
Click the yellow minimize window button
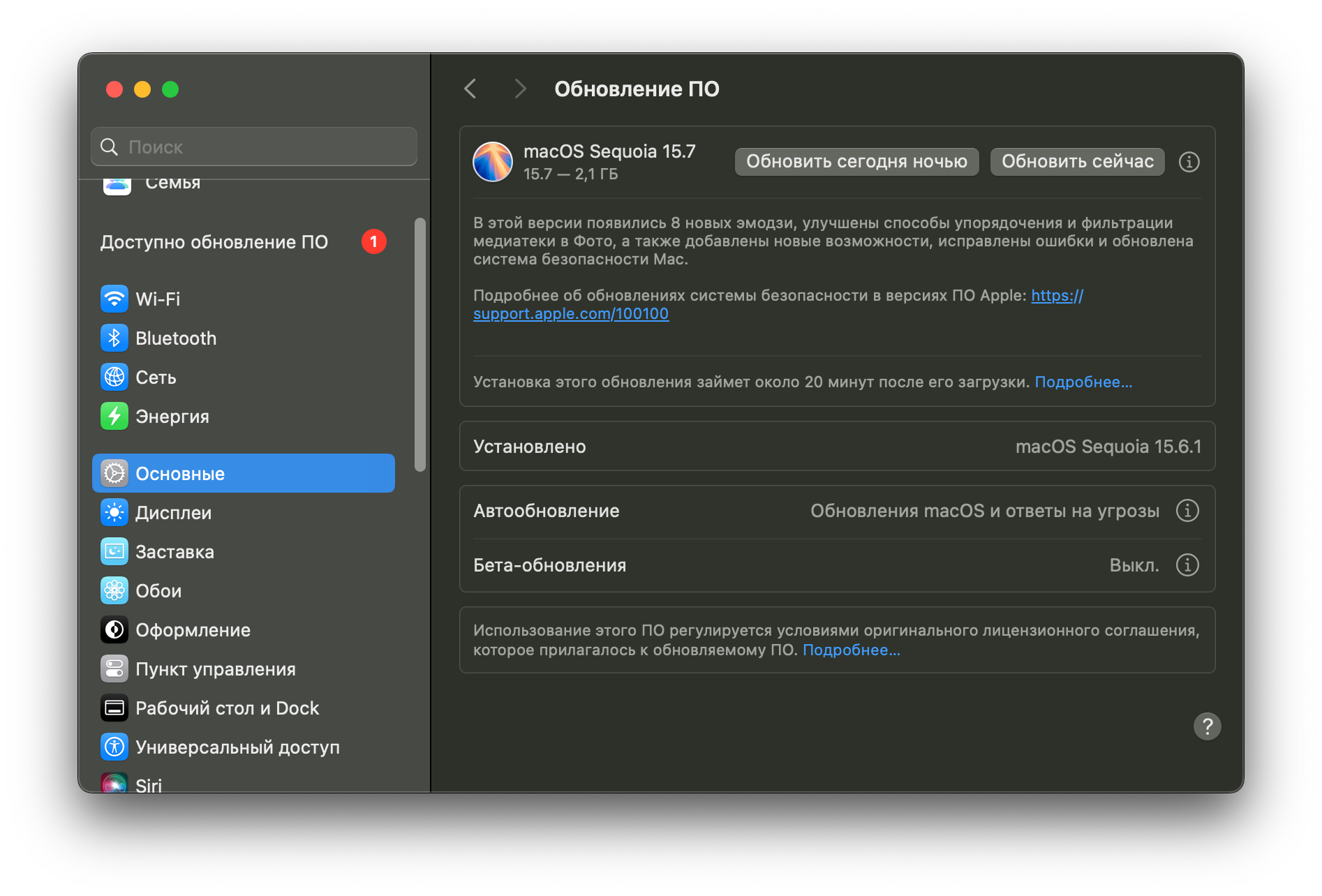click(x=142, y=89)
